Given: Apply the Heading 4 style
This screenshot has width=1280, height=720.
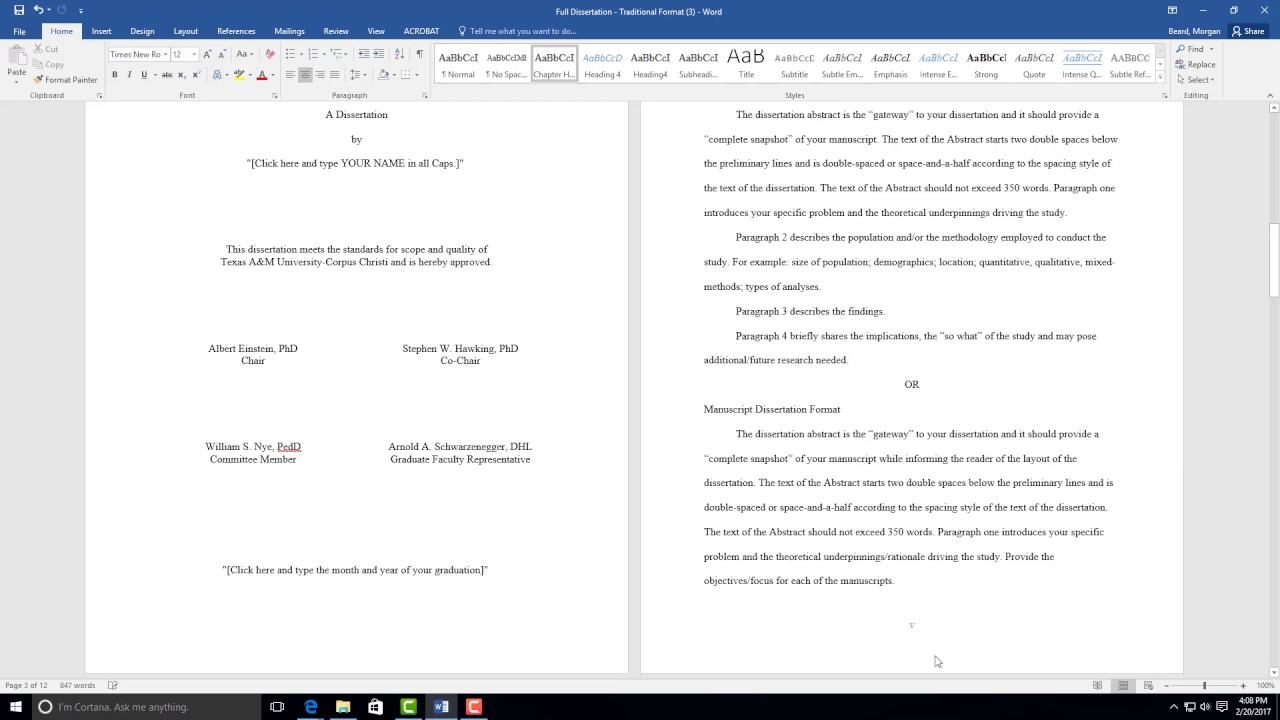Looking at the screenshot, I should pyautogui.click(x=602, y=65).
